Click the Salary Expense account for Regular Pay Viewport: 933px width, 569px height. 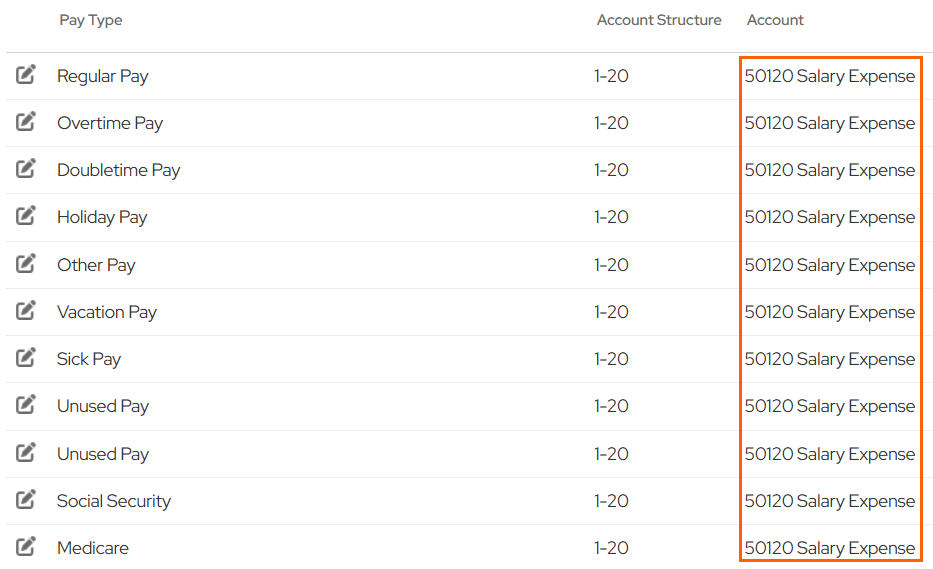(x=829, y=76)
